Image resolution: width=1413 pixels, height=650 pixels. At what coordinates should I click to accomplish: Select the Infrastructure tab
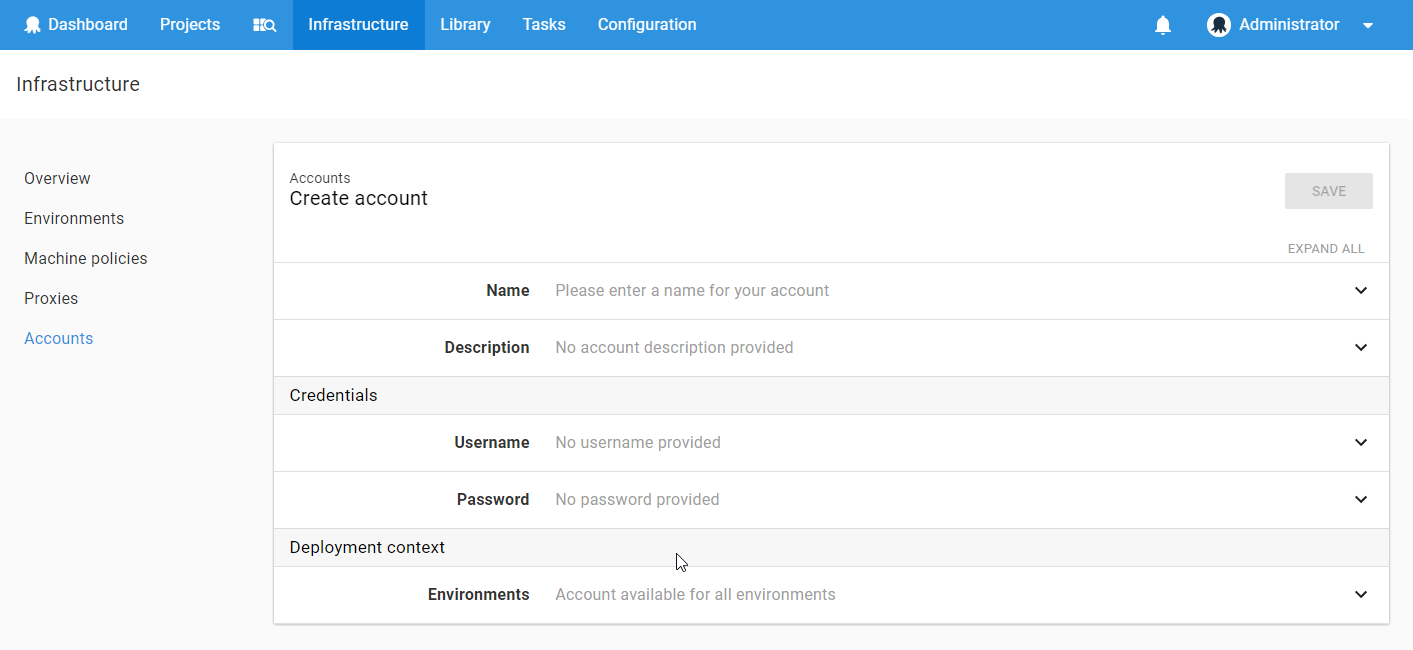pos(358,25)
